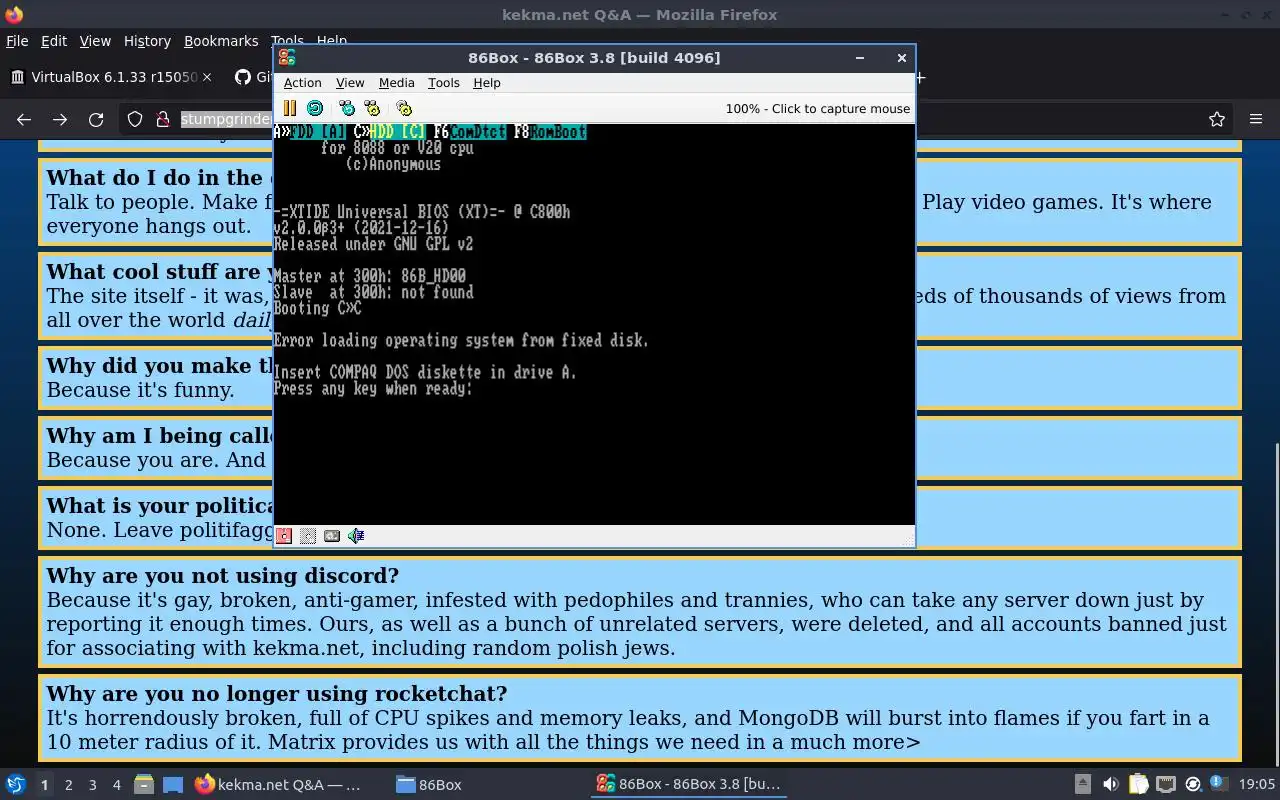This screenshot has width=1280, height=800.
Task: Open the 86Box Action menu
Action: click(x=302, y=83)
